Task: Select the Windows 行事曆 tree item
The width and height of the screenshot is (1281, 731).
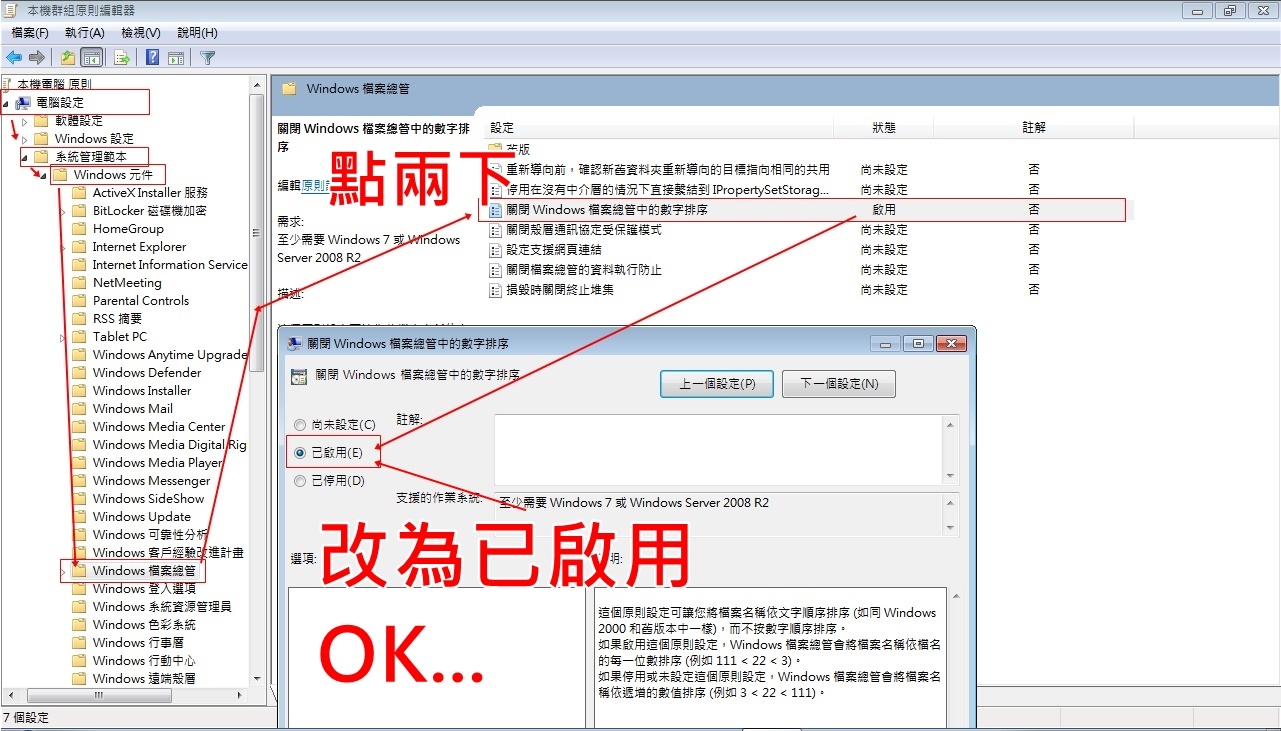Action: (138, 642)
